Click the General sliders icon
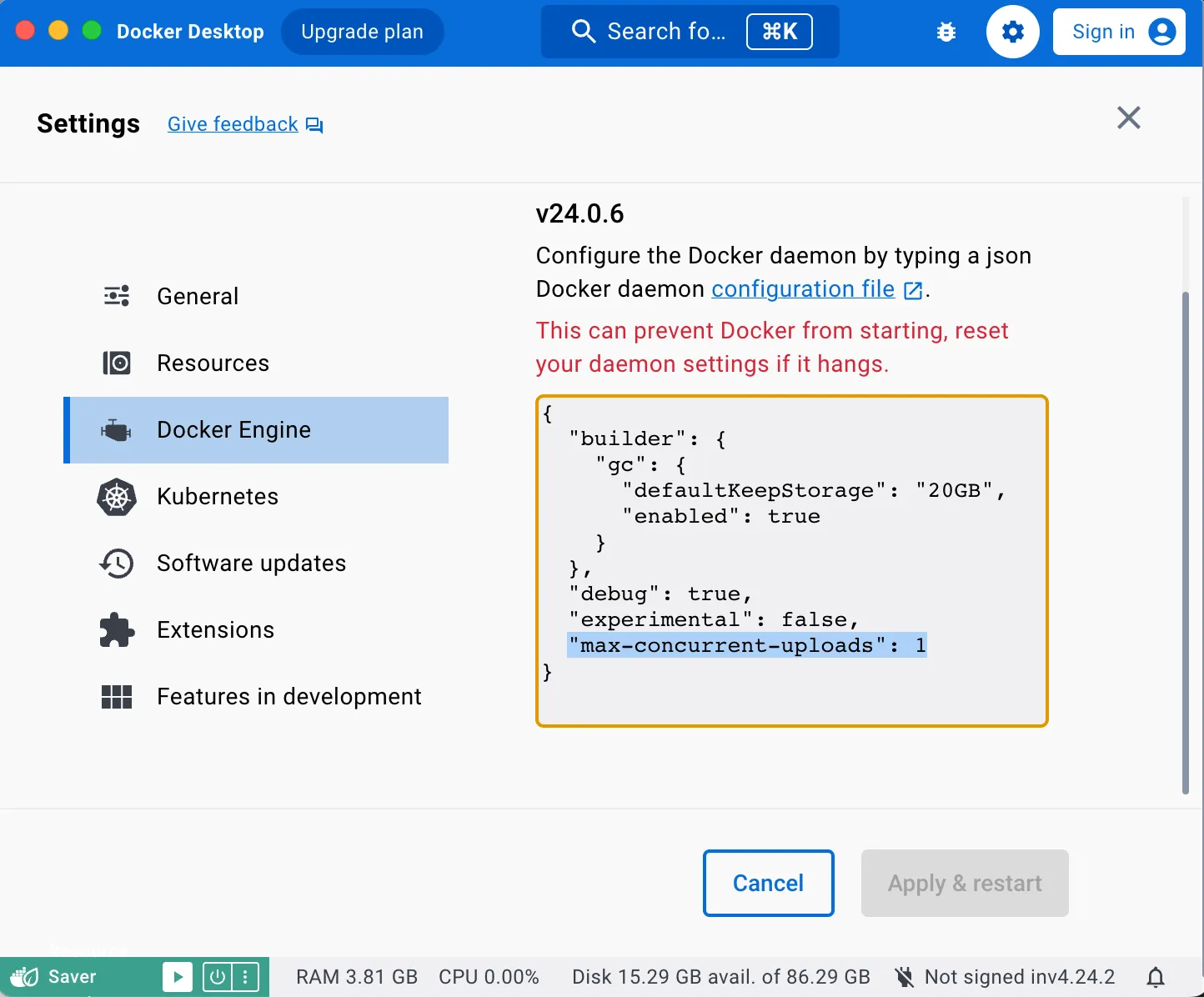1204x997 pixels. pyautogui.click(x=117, y=296)
